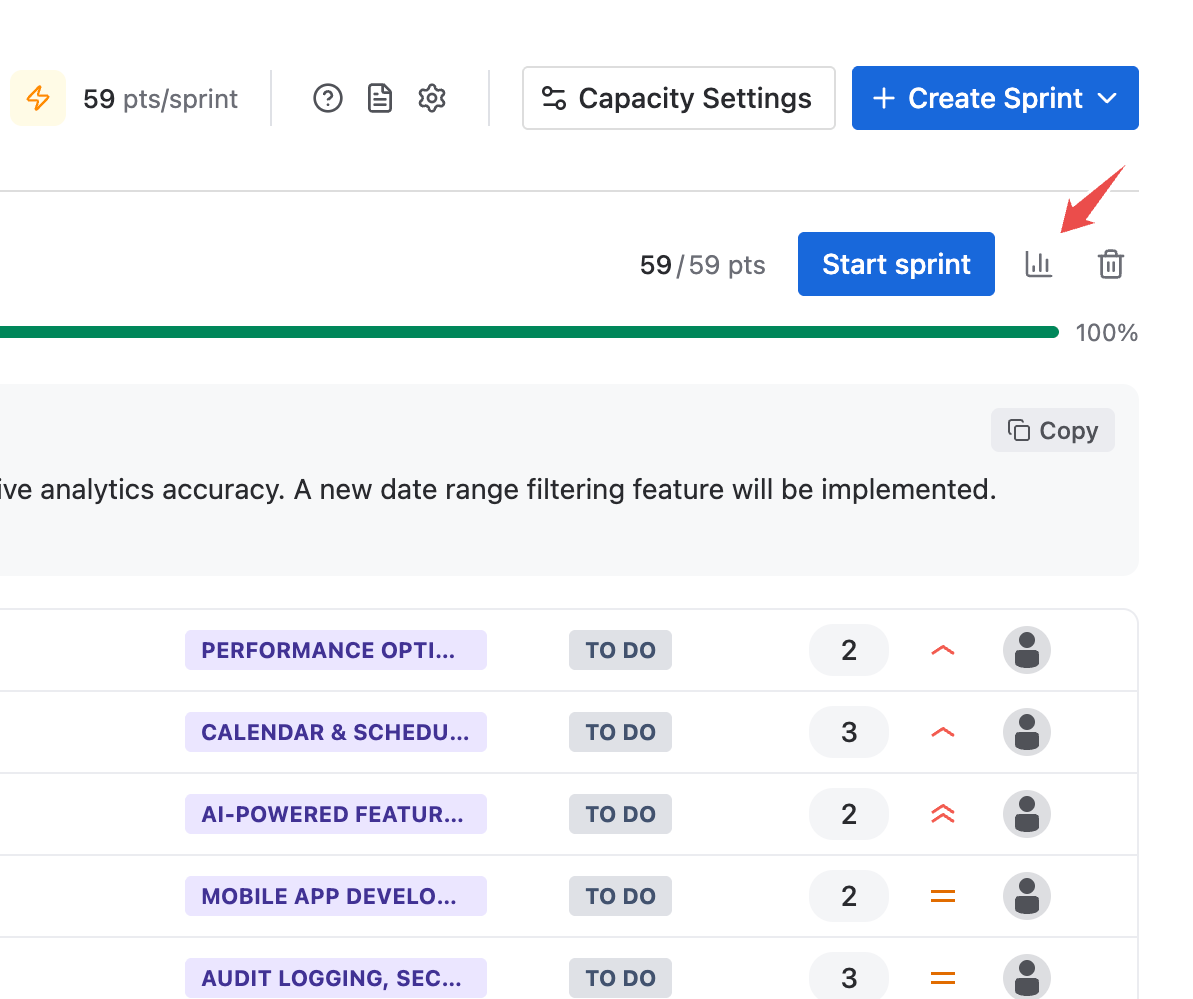Delete the sprint with trash icon
Viewport: 1193px width, 999px height.
pyautogui.click(x=1111, y=264)
